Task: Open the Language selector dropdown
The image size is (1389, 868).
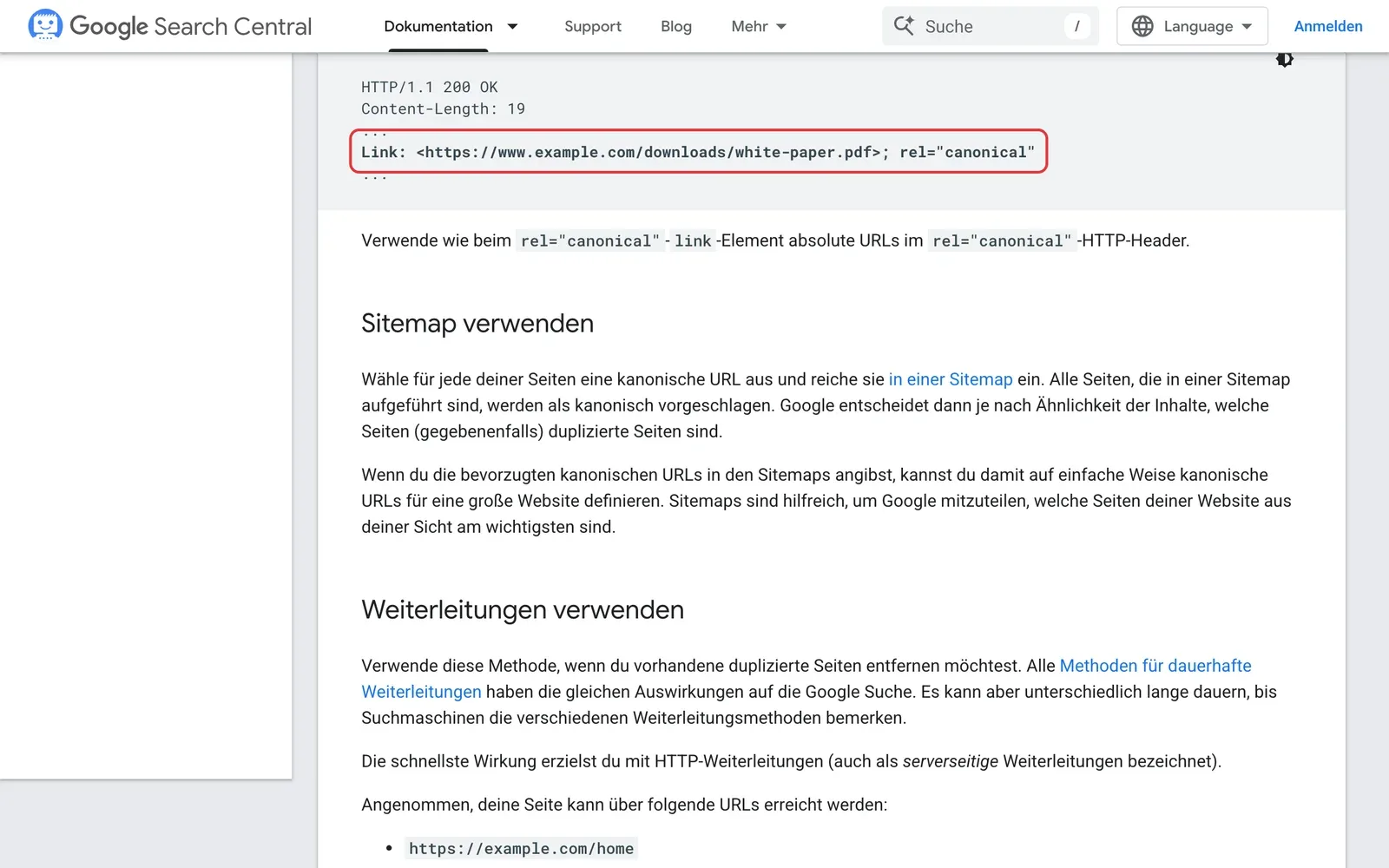Action: [x=1192, y=26]
